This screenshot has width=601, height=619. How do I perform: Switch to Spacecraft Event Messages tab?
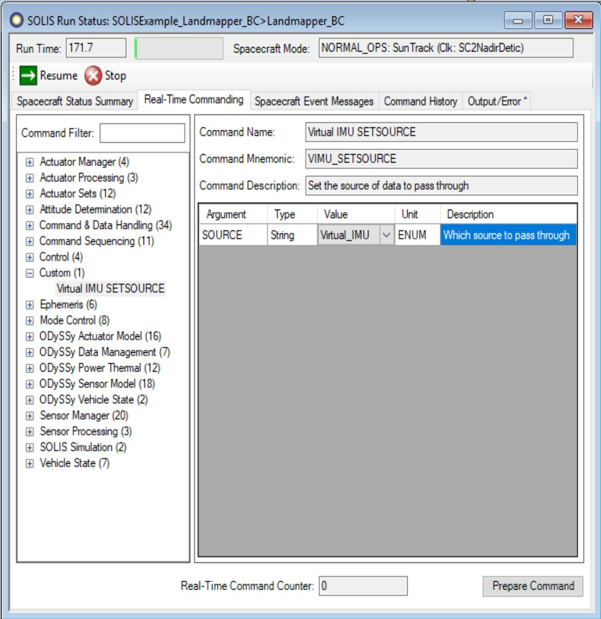click(x=314, y=101)
